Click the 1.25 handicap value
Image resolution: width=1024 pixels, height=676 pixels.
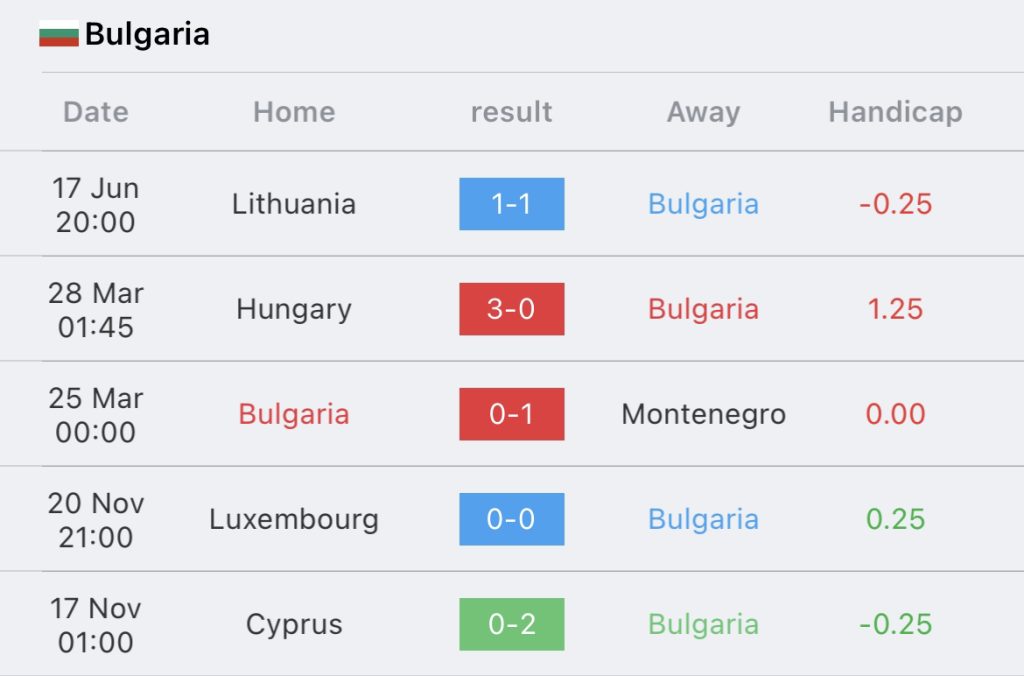(895, 309)
